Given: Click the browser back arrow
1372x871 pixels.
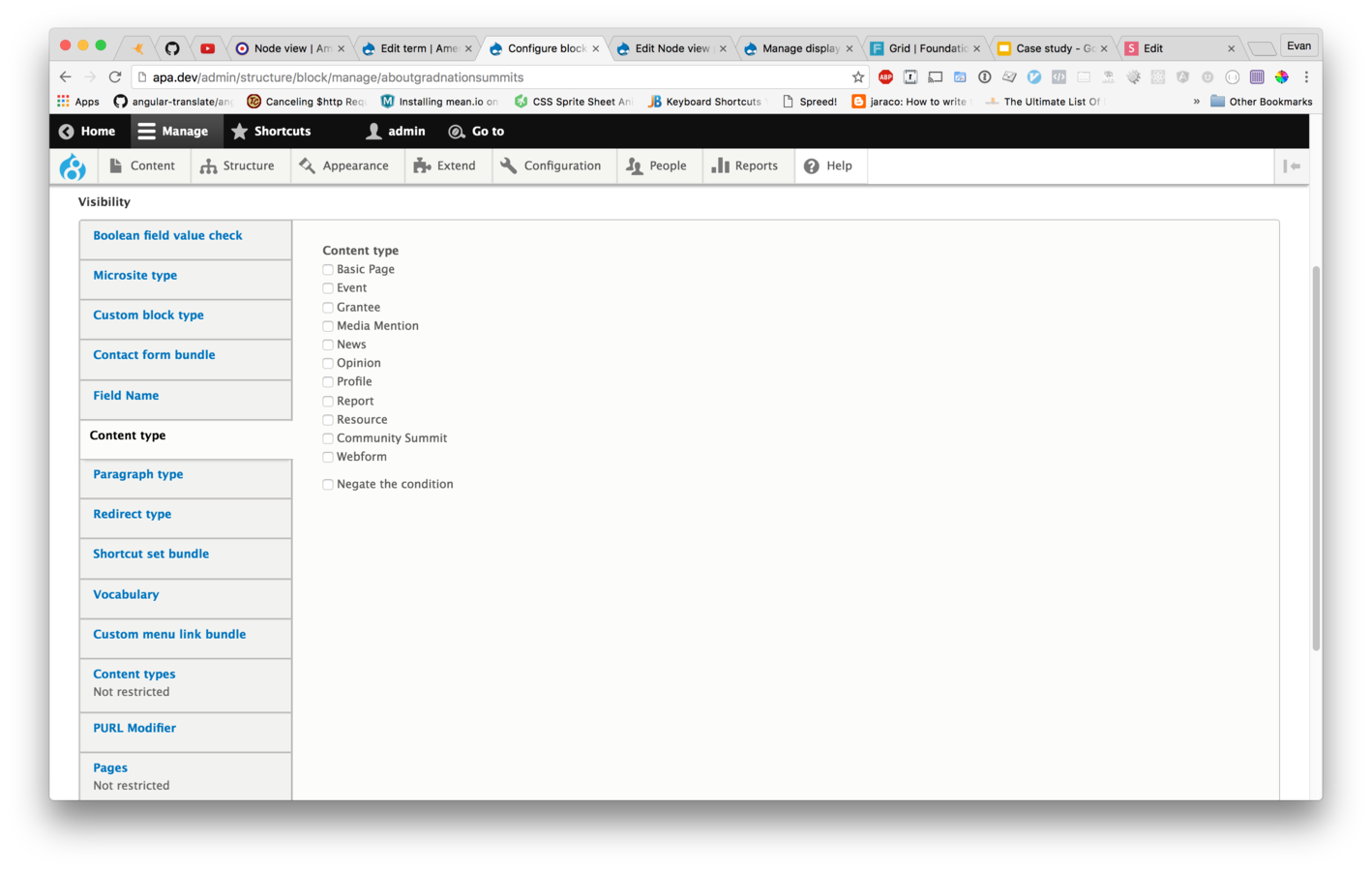Looking at the screenshot, I should (65, 76).
